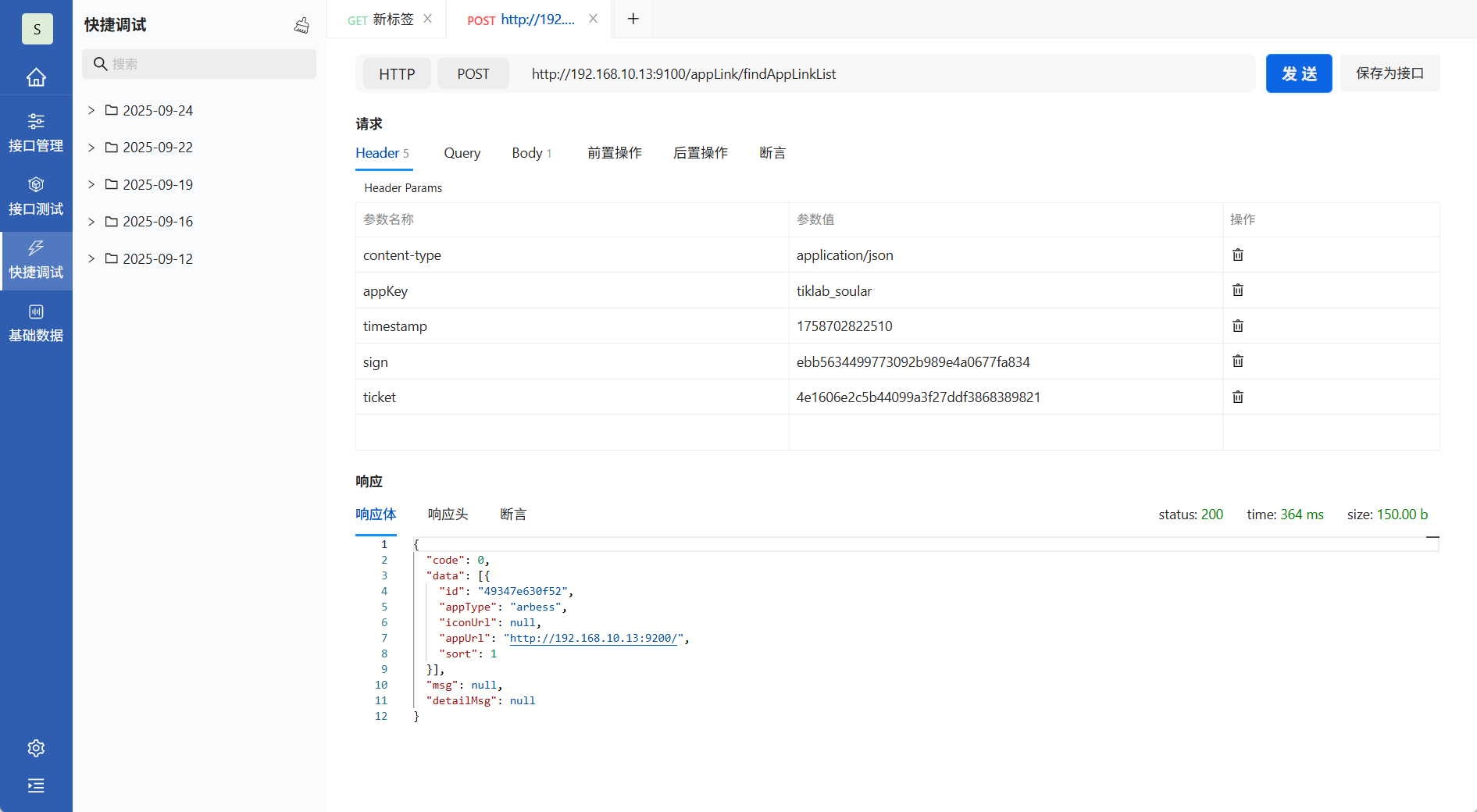Go to the home icon in sidebar
The width and height of the screenshot is (1477, 812).
[36, 77]
